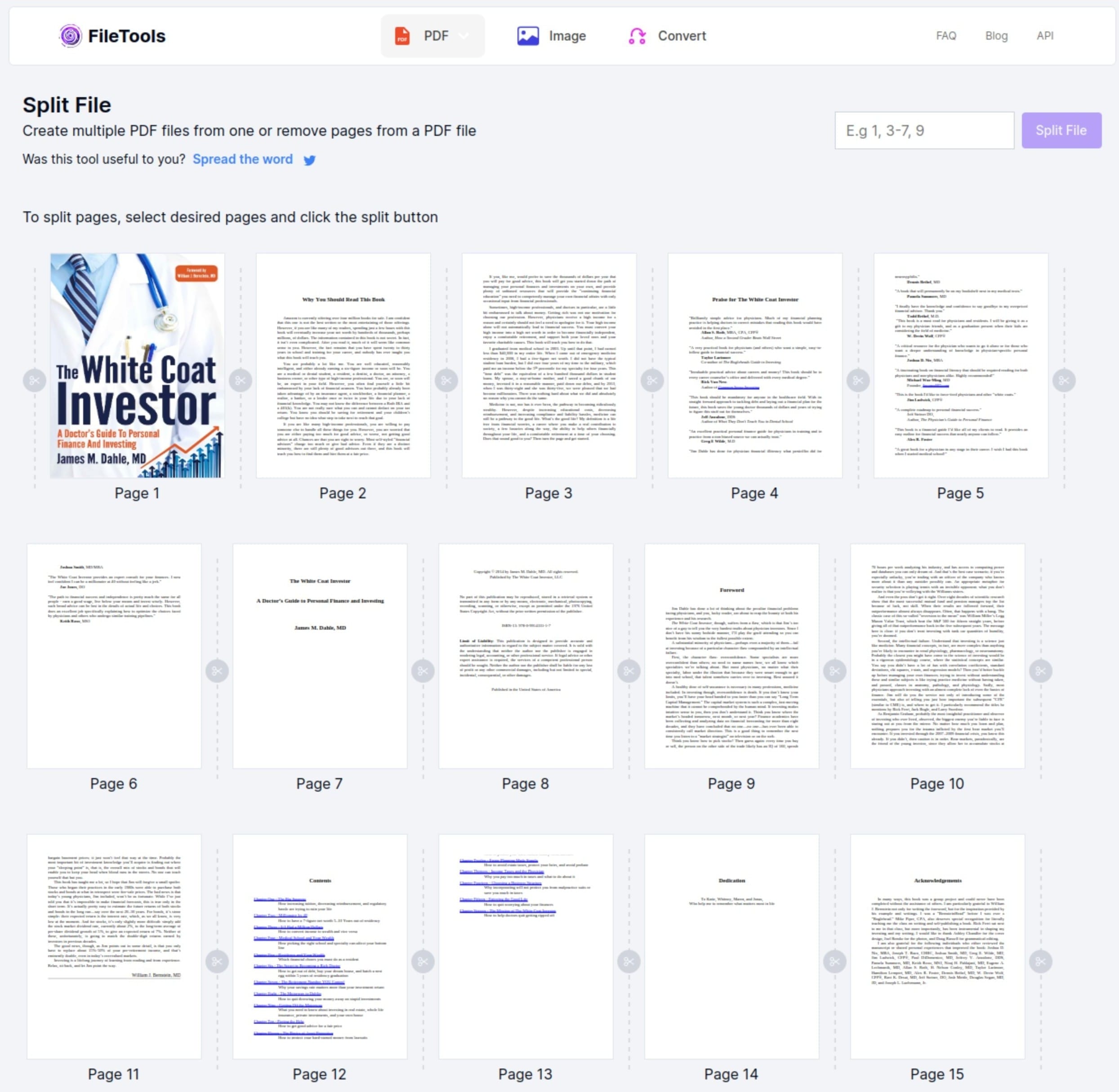Image resolution: width=1119 pixels, height=1092 pixels.
Task: Click the FAQ menu item
Action: click(x=945, y=35)
